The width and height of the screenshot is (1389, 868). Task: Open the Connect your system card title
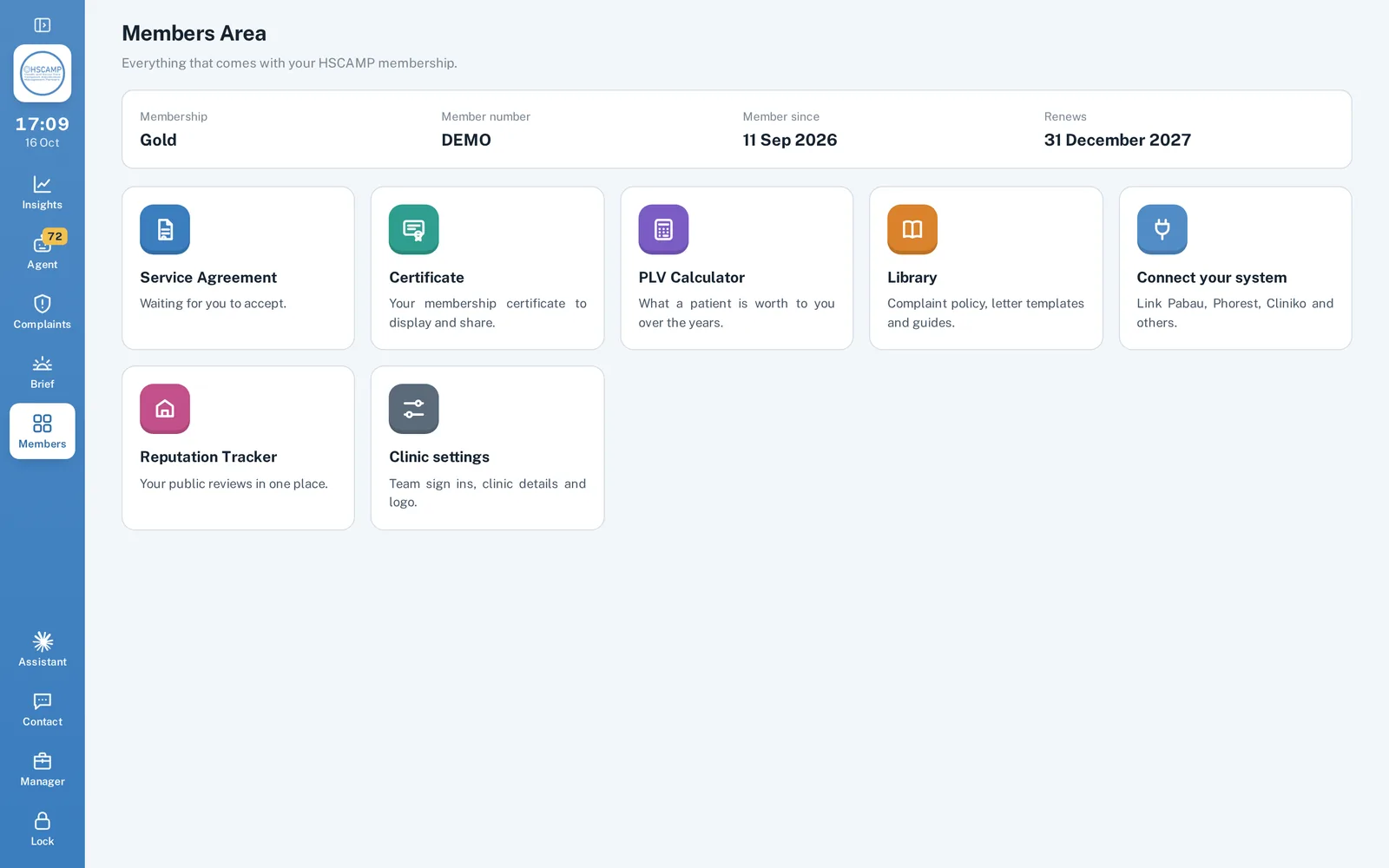(x=1212, y=278)
